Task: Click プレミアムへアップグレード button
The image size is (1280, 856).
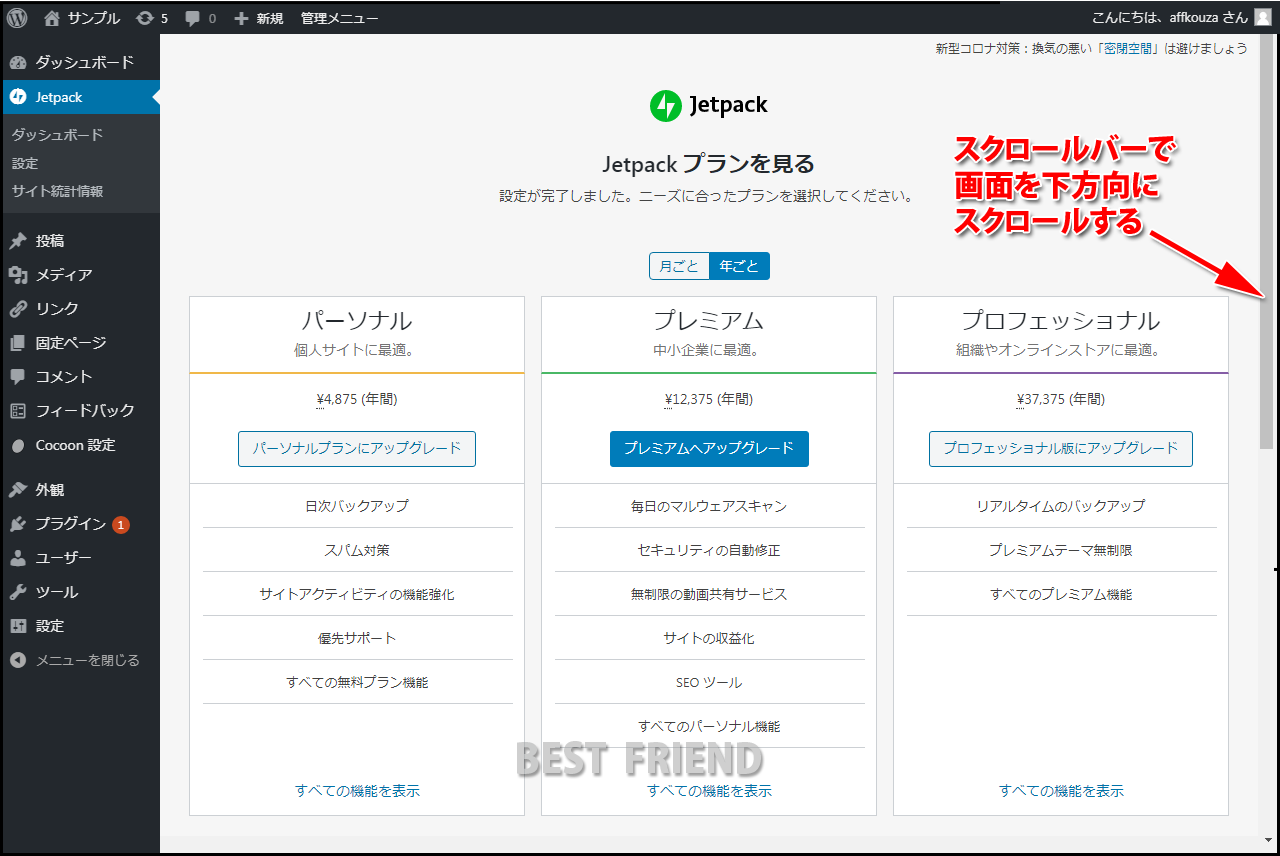Action: coord(709,449)
